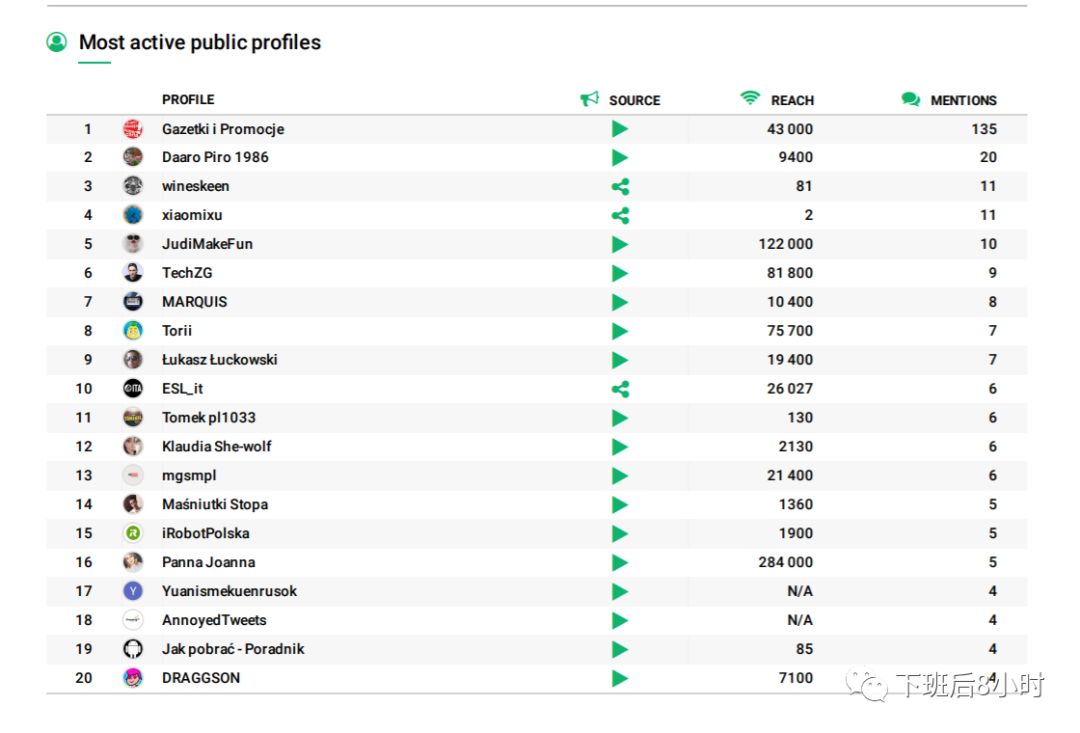
Task: Click the play source icon for JudiMakeFun
Action: tap(620, 245)
